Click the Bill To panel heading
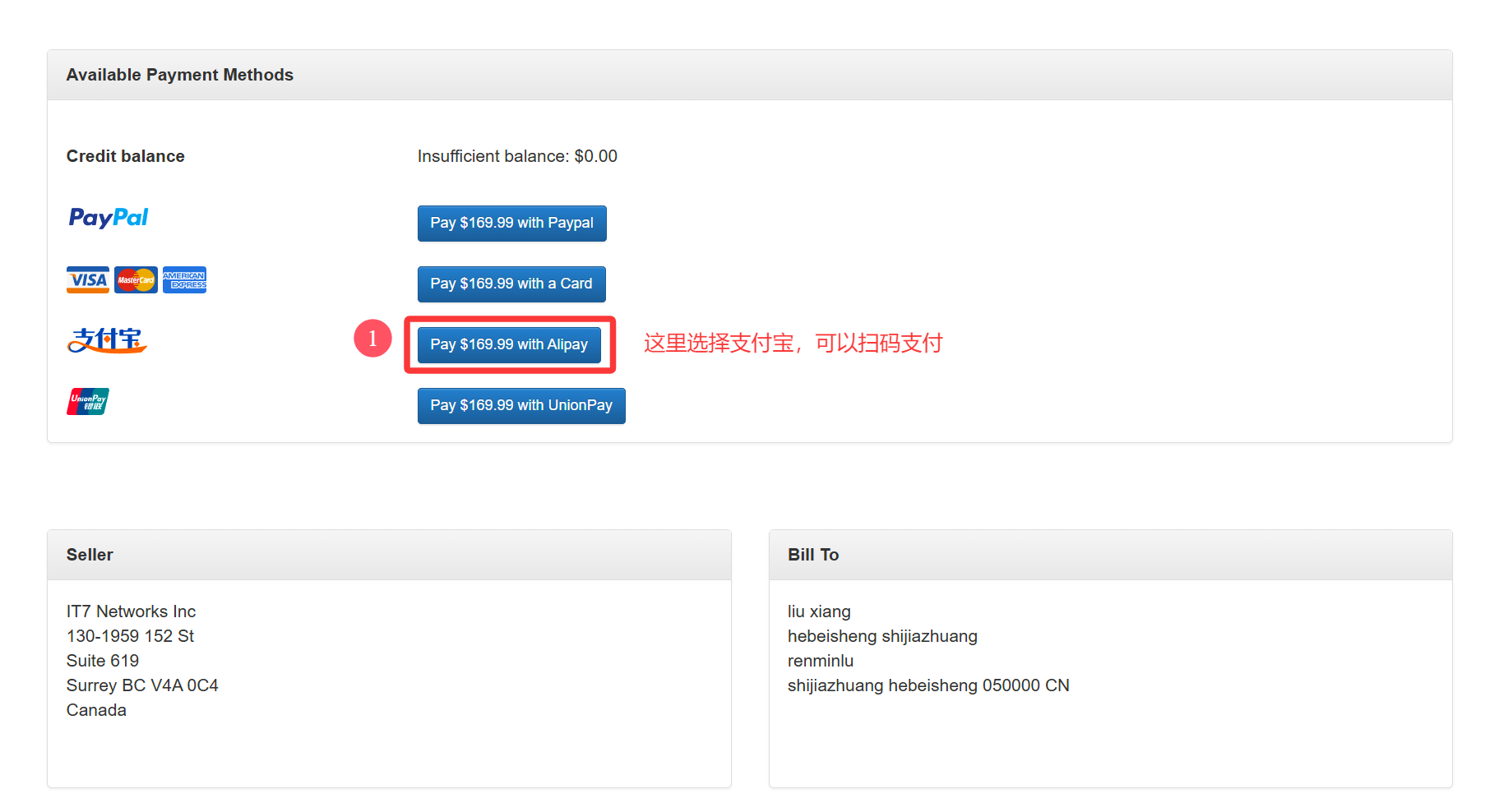Viewport: 1485px width, 812px height. pos(812,555)
